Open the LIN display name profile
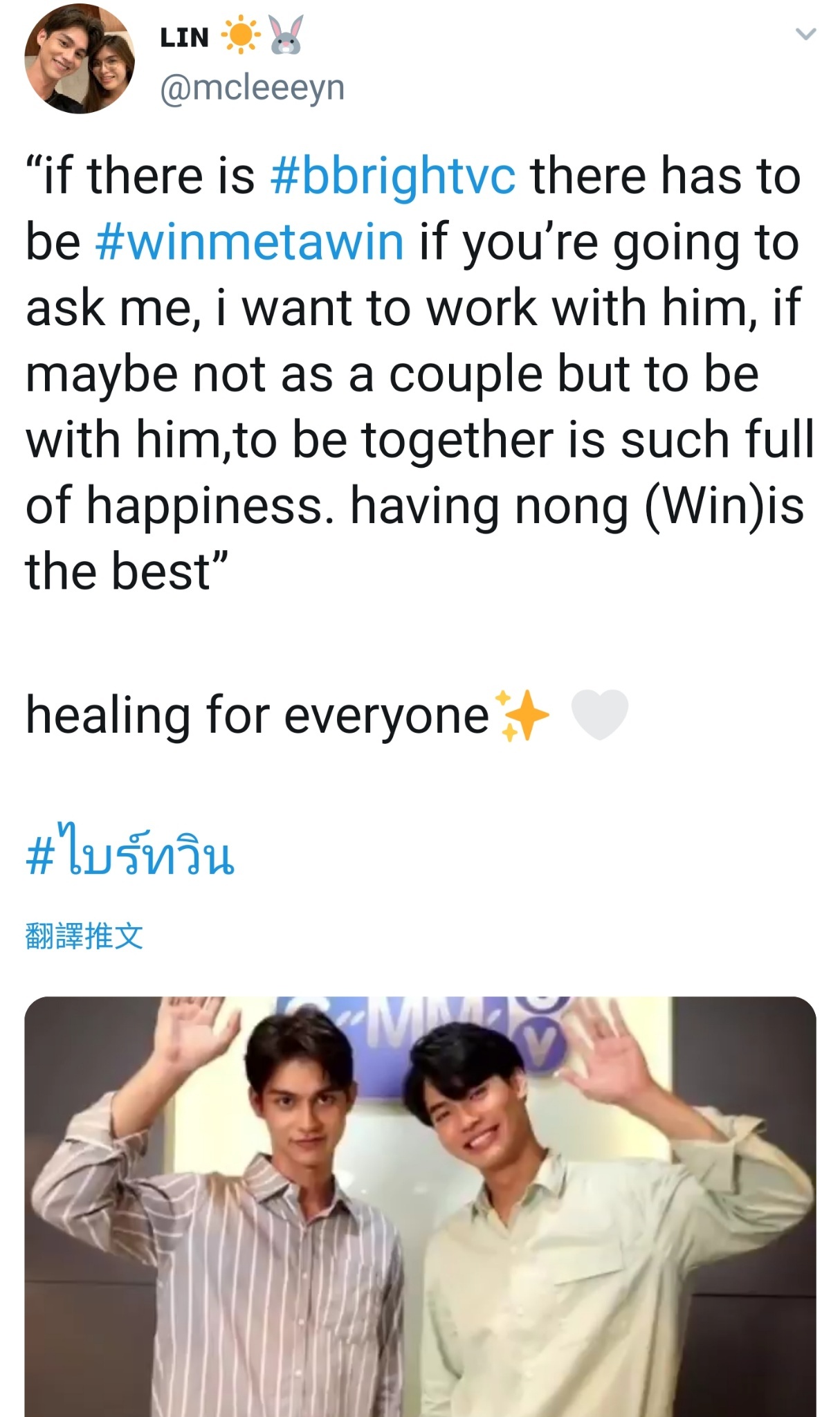The width and height of the screenshot is (840, 1417). click(x=184, y=37)
